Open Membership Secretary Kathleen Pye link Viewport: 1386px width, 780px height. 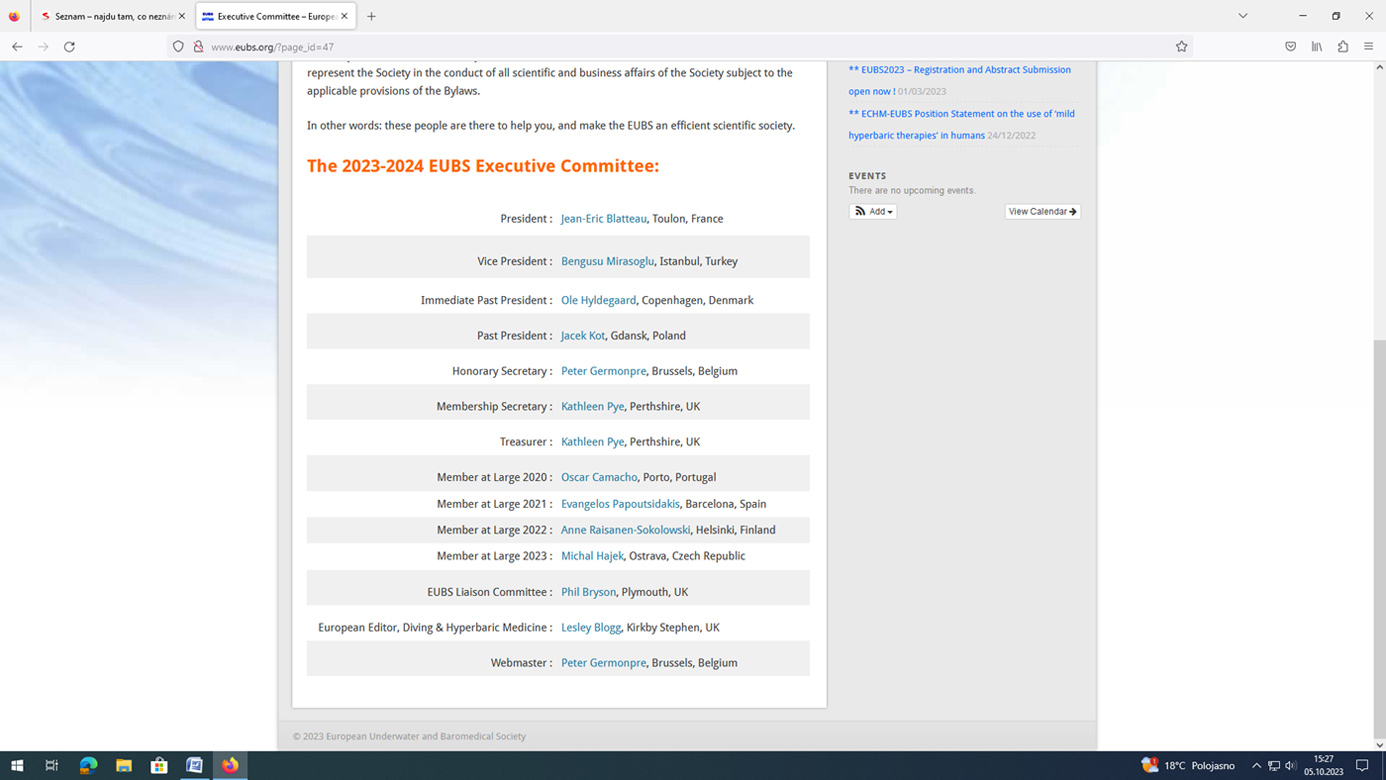click(x=592, y=407)
